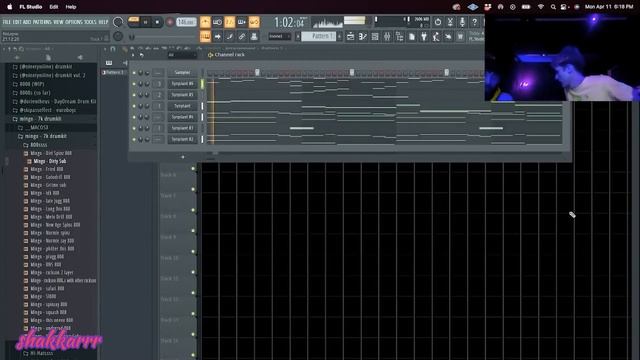The image size is (640, 360).
Task: Mute the channel ending in #6
Action: 134,84
